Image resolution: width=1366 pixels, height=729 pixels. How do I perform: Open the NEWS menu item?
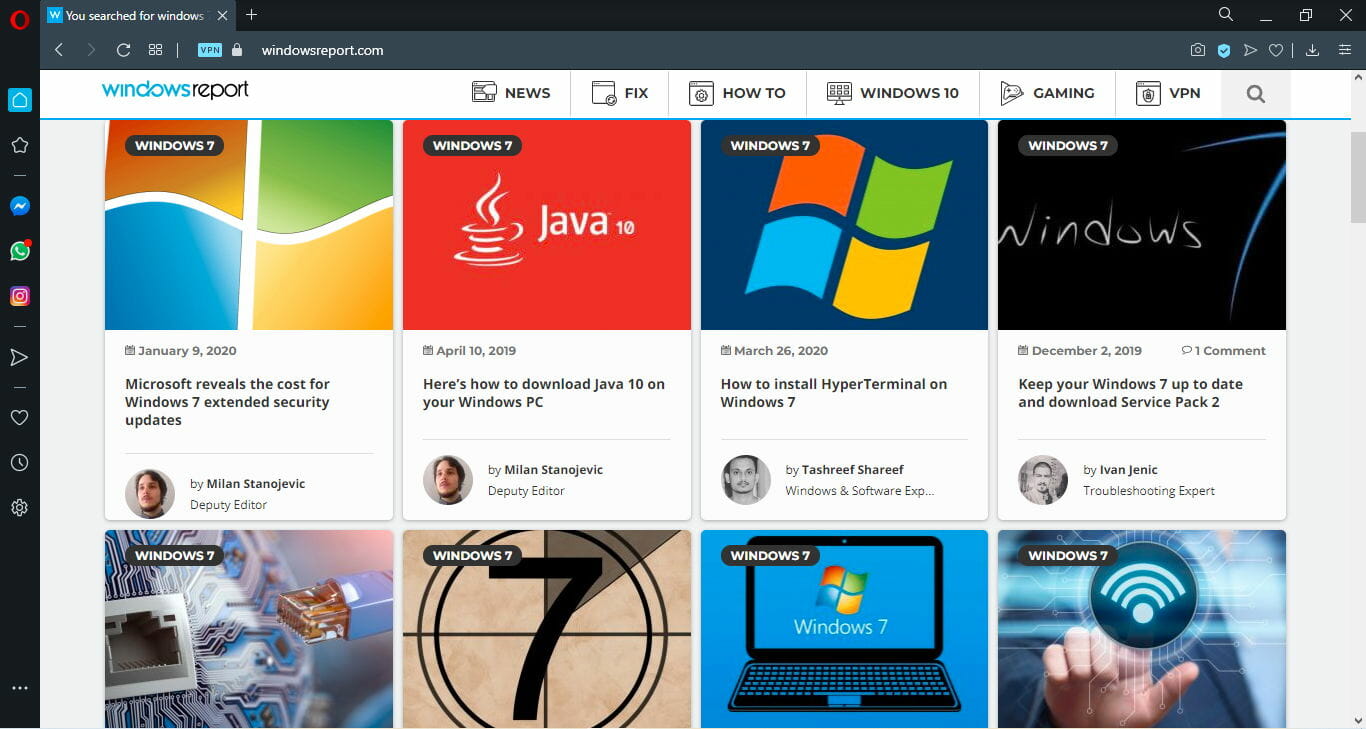(x=511, y=93)
